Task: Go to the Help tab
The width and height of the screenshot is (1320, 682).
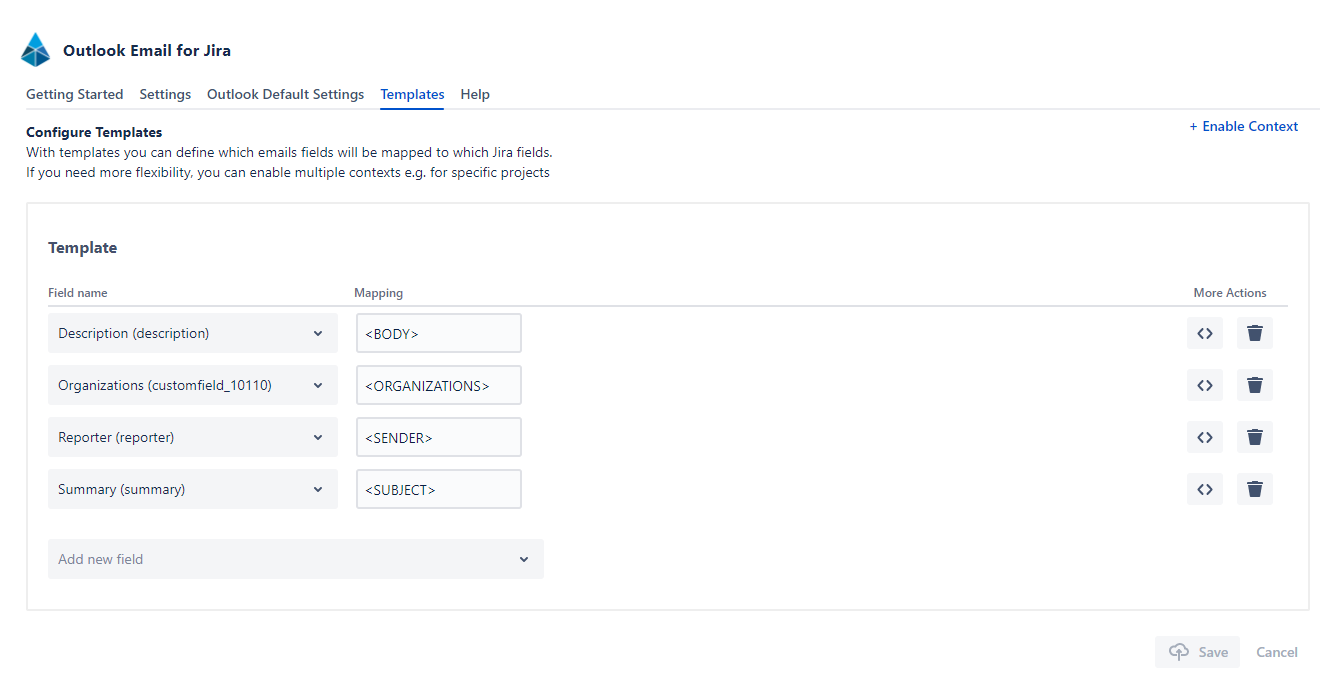Action: [x=475, y=94]
